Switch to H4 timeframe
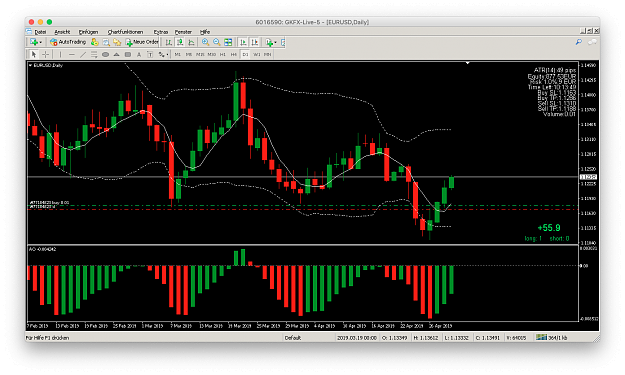Image resolution: width=625 pixels, height=375 pixels. (234, 55)
